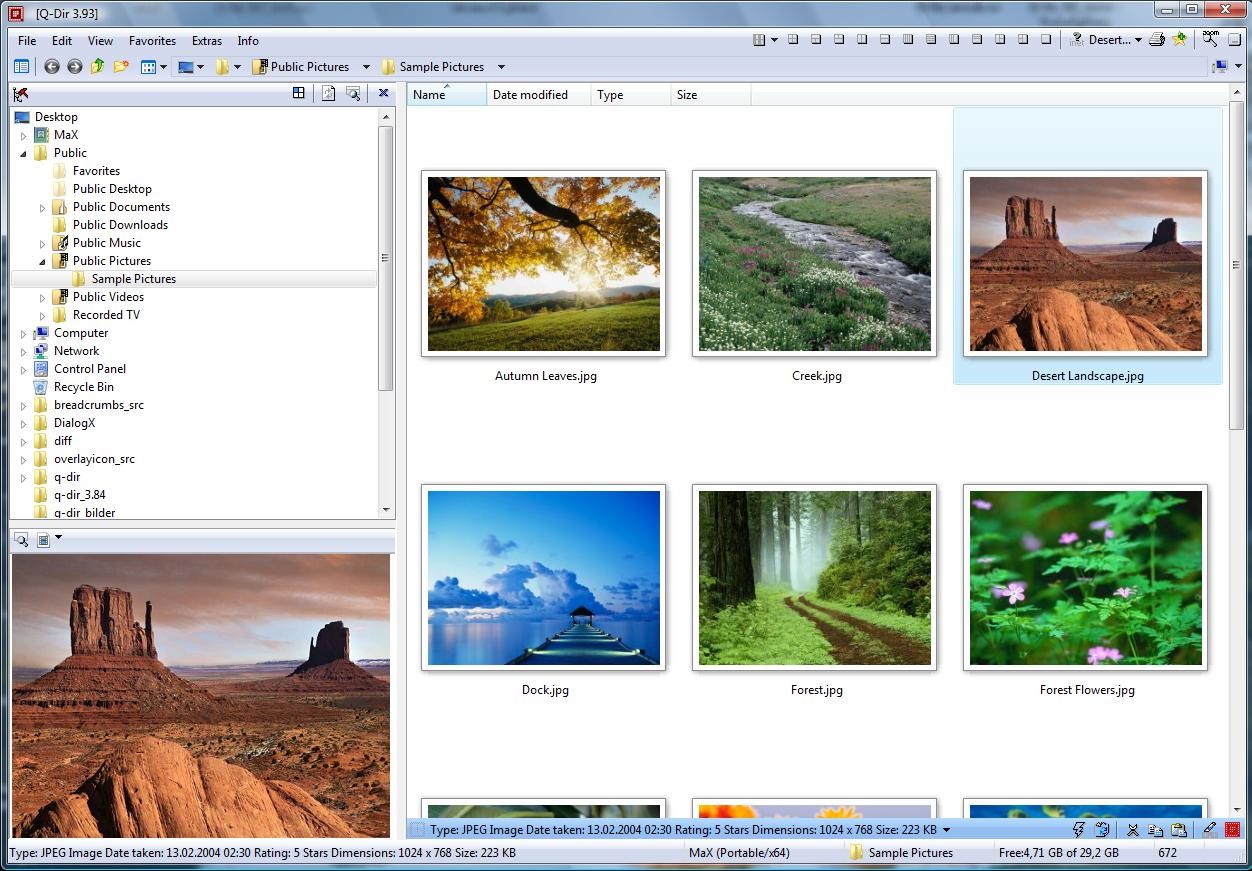Open the Favorites menu
1252x871 pixels.
click(152, 41)
